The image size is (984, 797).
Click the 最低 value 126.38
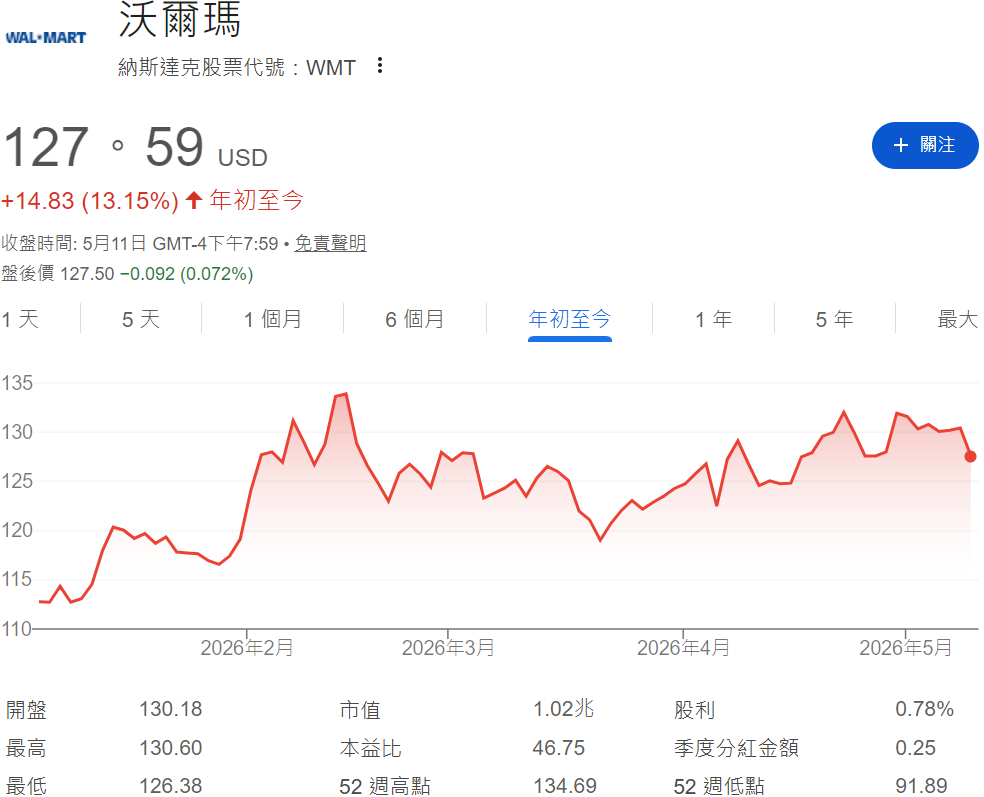(171, 786)
